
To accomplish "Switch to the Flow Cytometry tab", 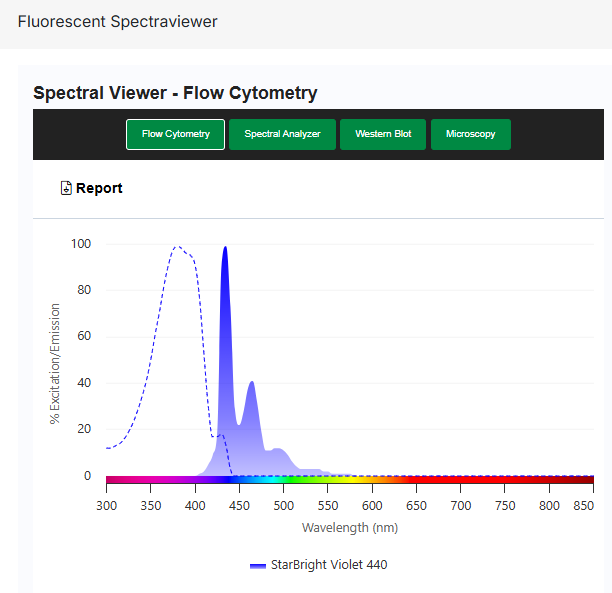I will point(175,134).
